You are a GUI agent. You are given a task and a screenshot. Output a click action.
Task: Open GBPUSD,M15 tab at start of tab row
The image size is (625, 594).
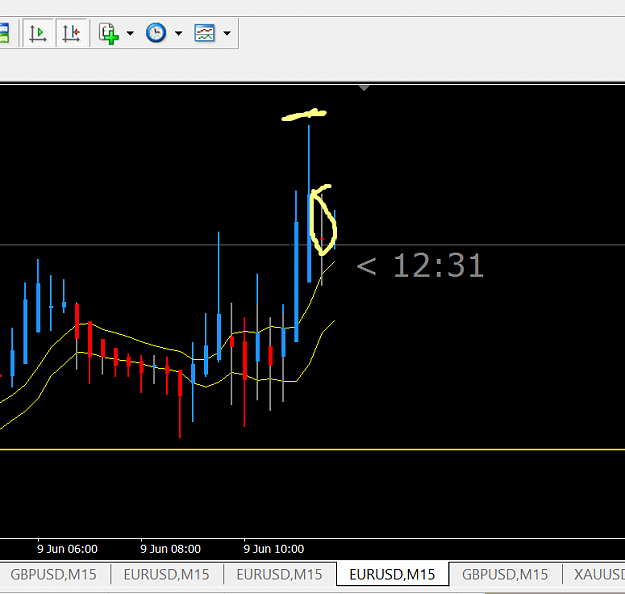coord(54,574)
